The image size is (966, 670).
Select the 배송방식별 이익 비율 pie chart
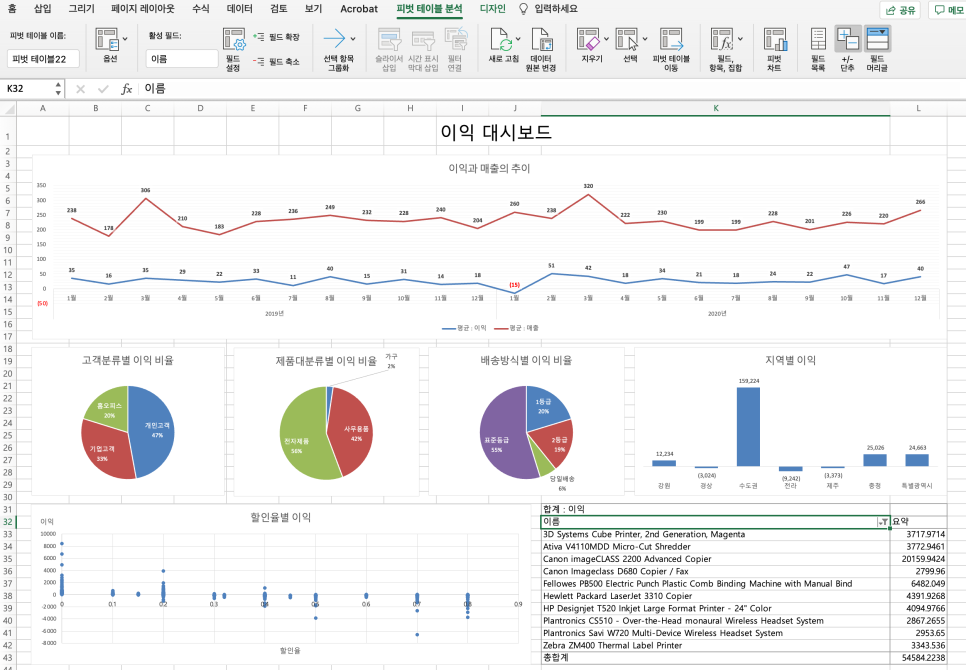pyautogui.click(x=526, y=421)
